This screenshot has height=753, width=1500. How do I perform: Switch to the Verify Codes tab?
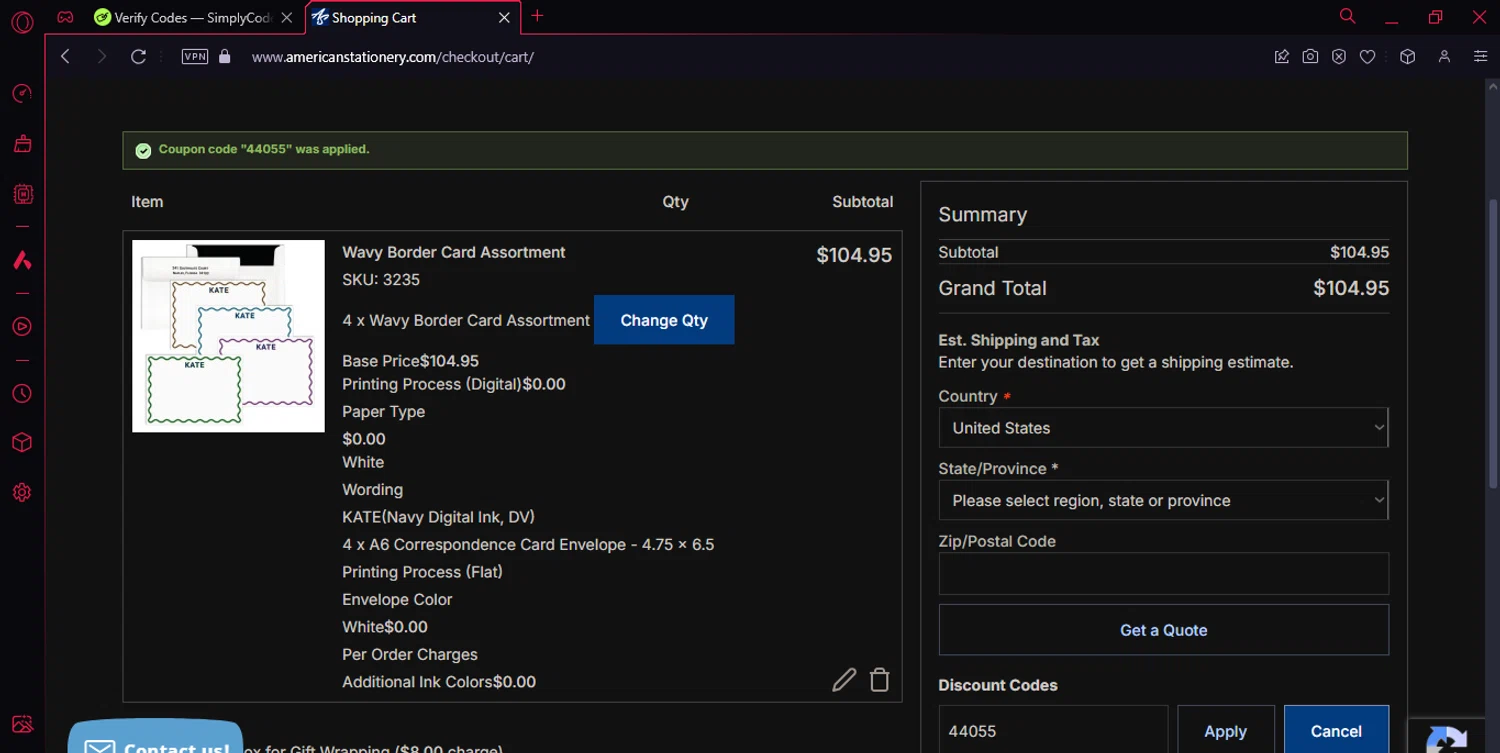pyautogui.click(x=185, y=18)
